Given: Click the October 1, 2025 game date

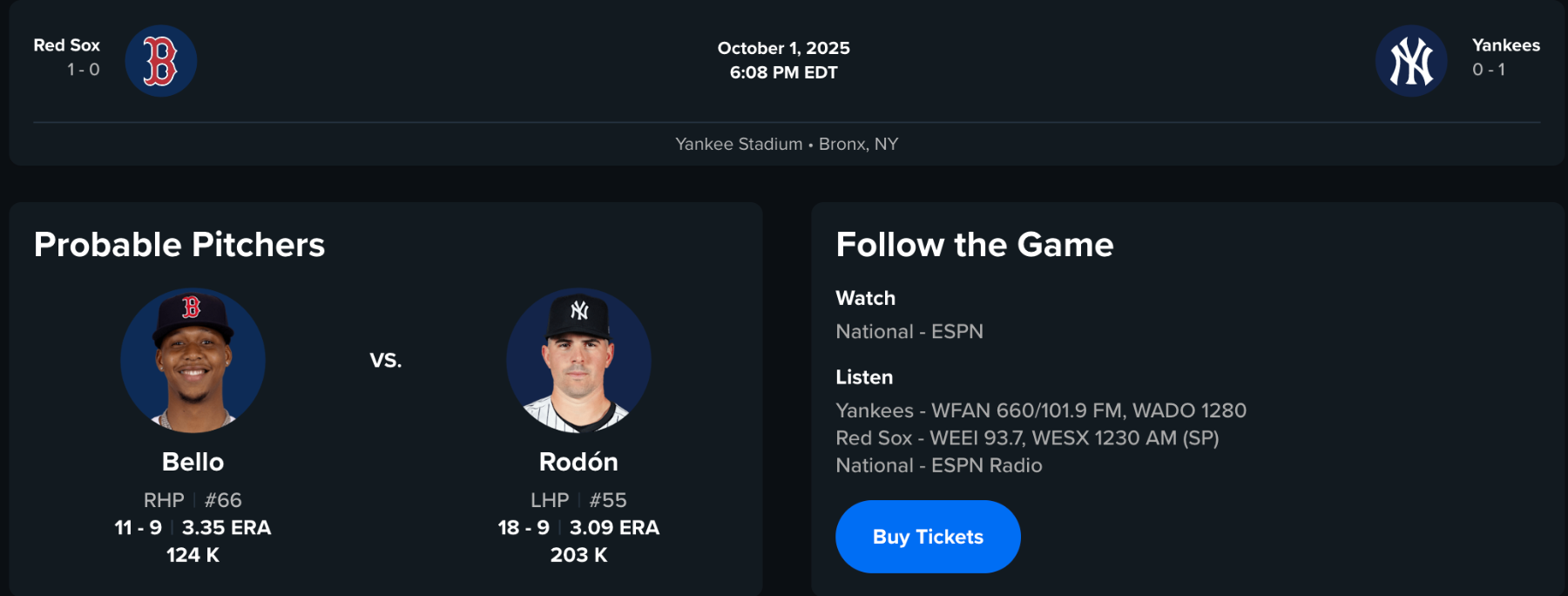Looking at the screenshot, I should (783, 48).
